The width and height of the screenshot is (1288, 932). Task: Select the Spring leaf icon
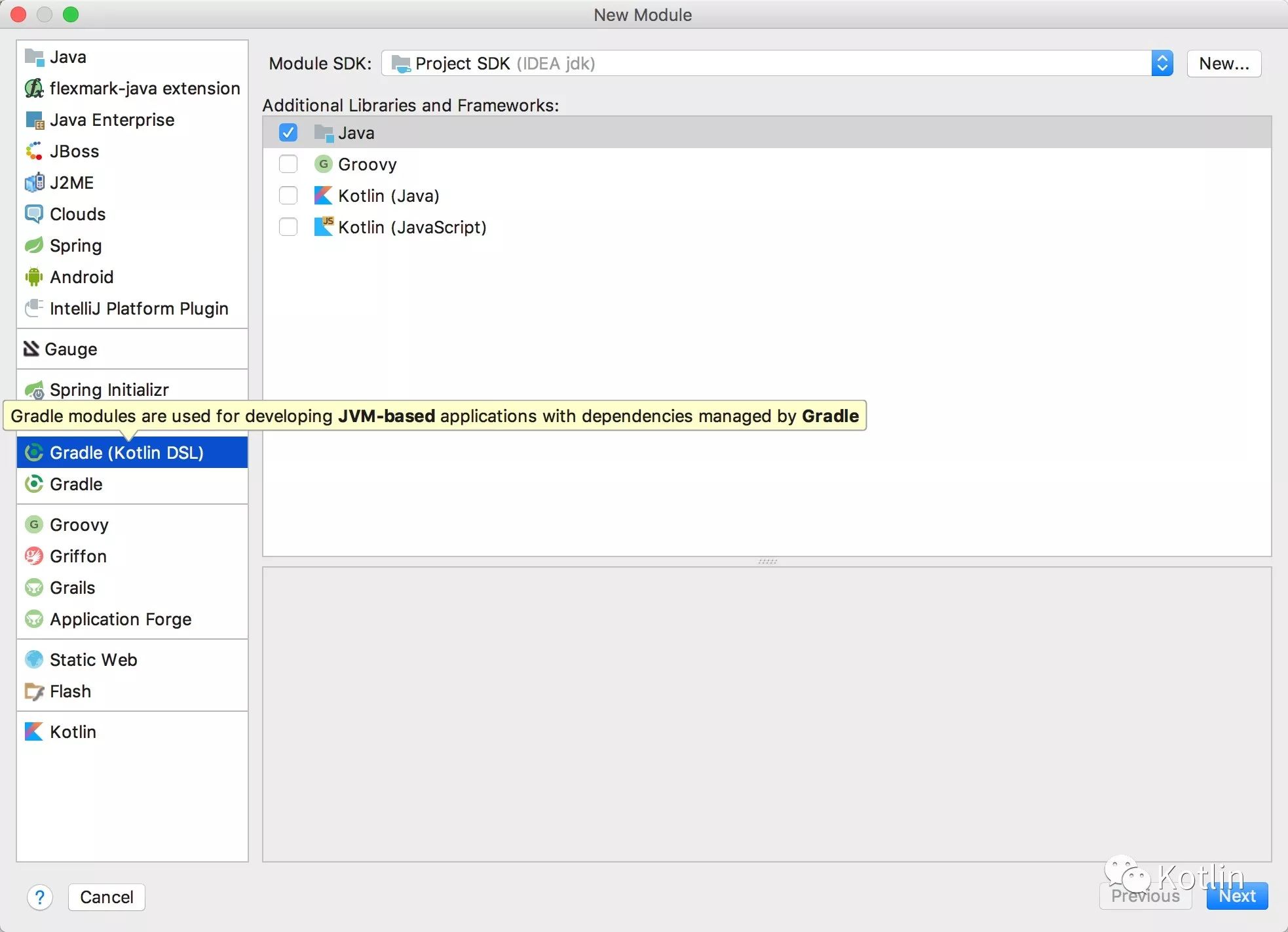pos(34,246)
